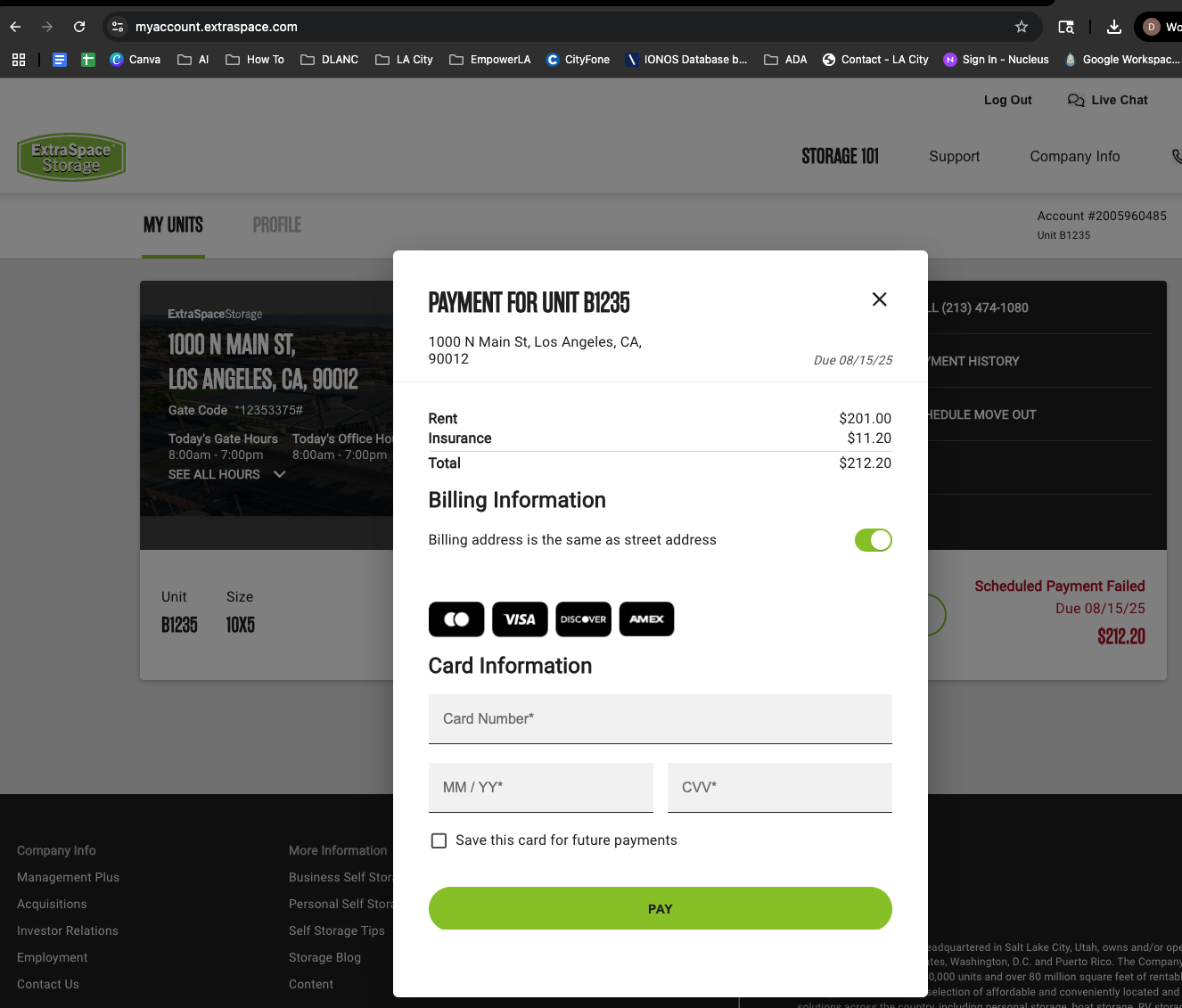The image size is (1182, 1008).
Task: Expand SEE ALL HOURS chevron
Action: 279,474
